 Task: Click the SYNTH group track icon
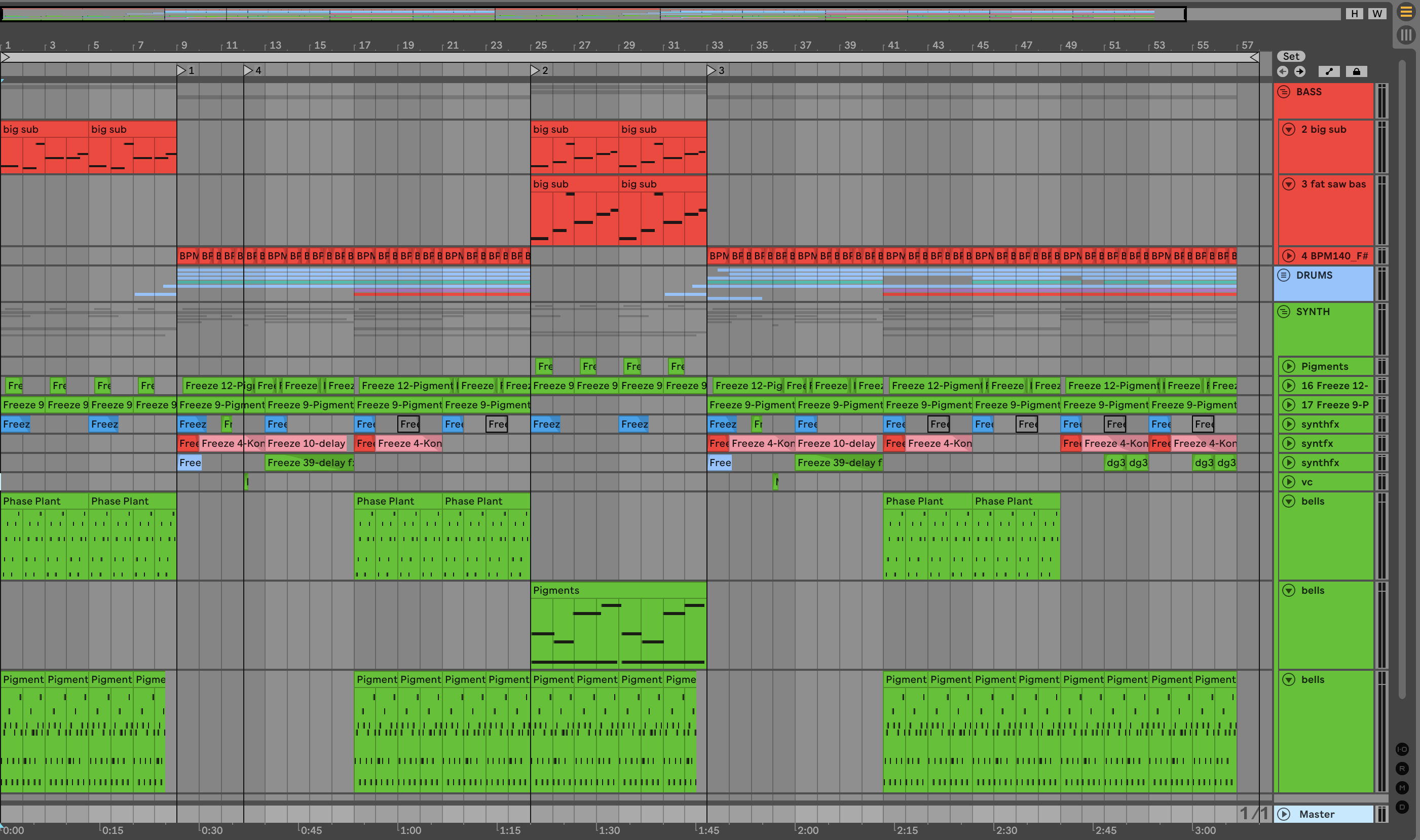point(1284,312)
